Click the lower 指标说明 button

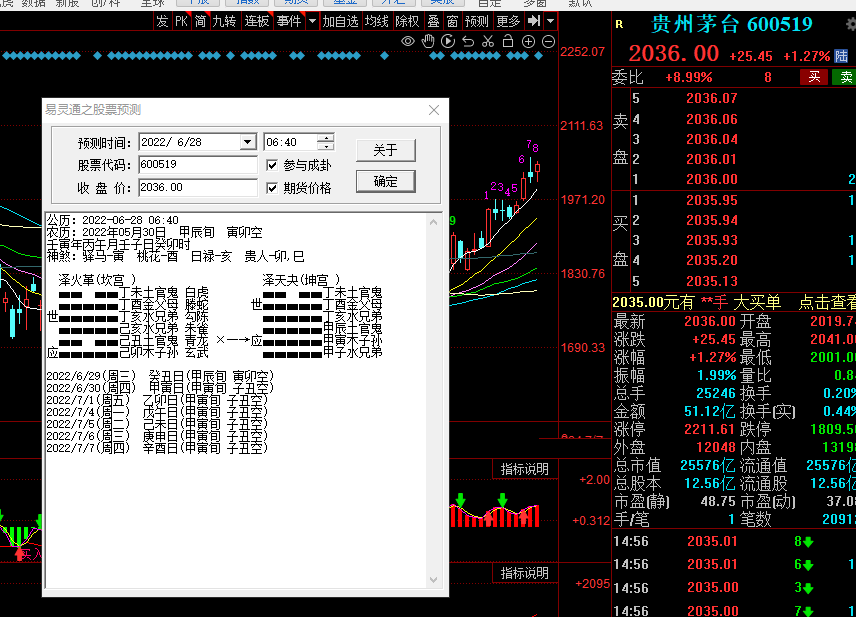tap(524, 573)
